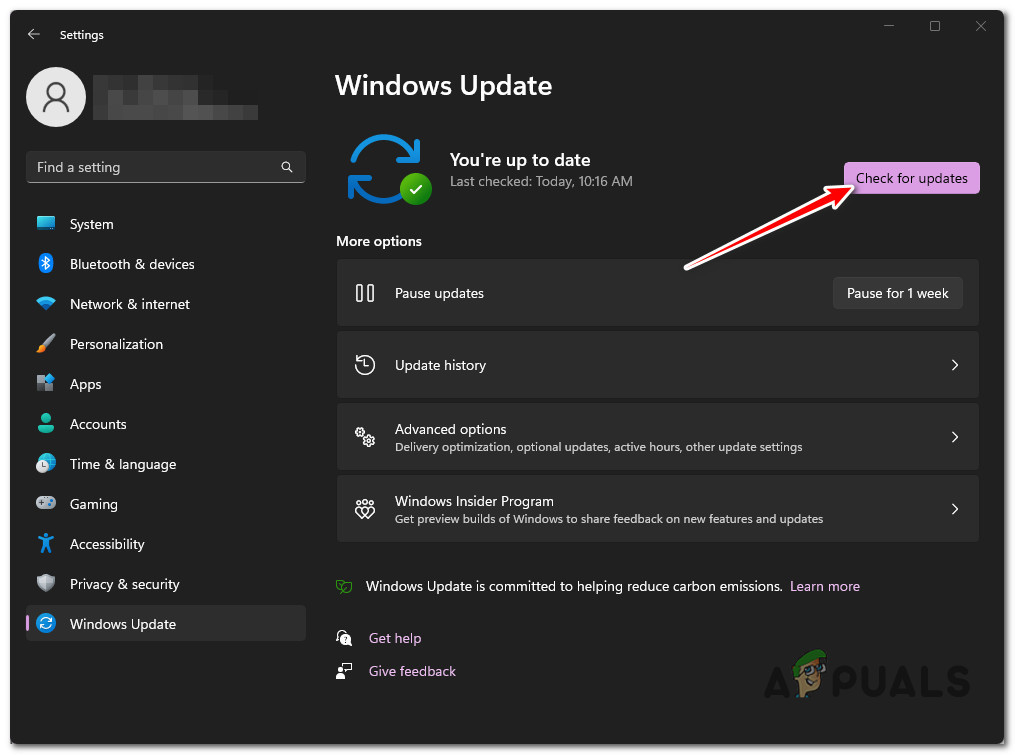Open the Update history row
The image size is (1015, 755).
pos(658,365)
